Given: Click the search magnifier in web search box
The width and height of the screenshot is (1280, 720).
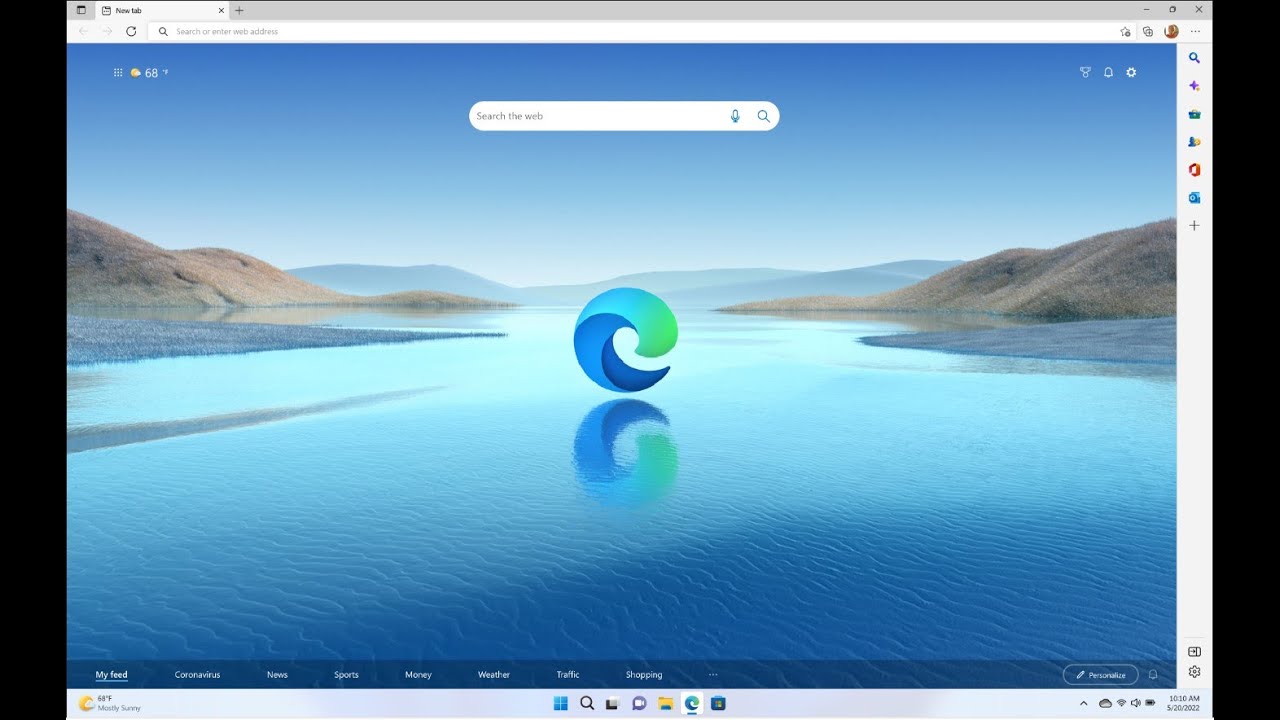Looking at the screenshot, I should tap(763, 116).
